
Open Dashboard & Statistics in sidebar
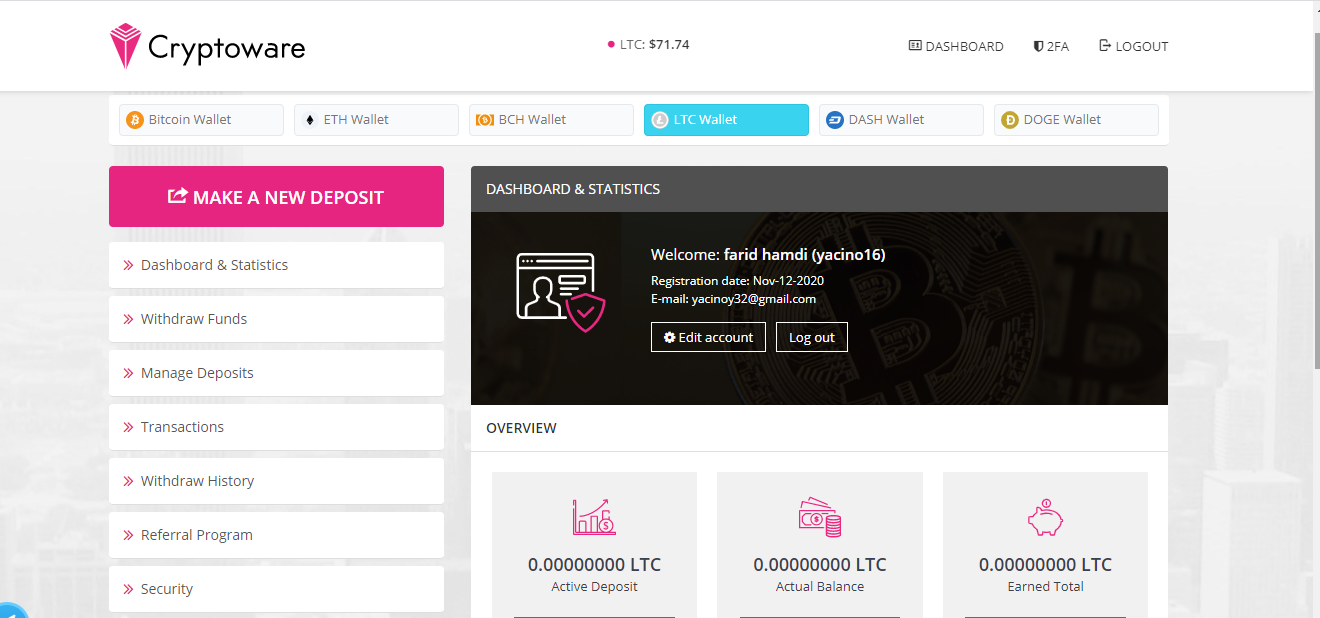[x=276, y=265]
